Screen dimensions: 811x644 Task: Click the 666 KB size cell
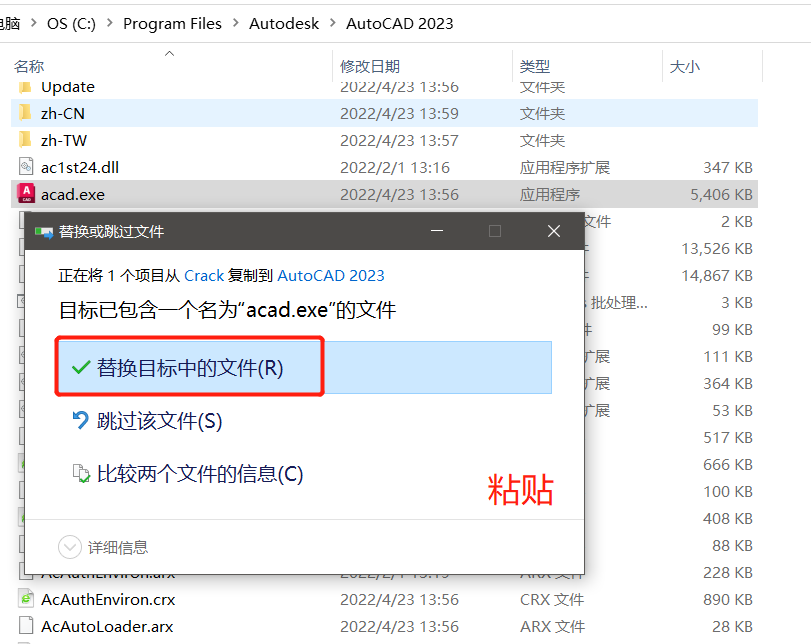coord(728,464)
